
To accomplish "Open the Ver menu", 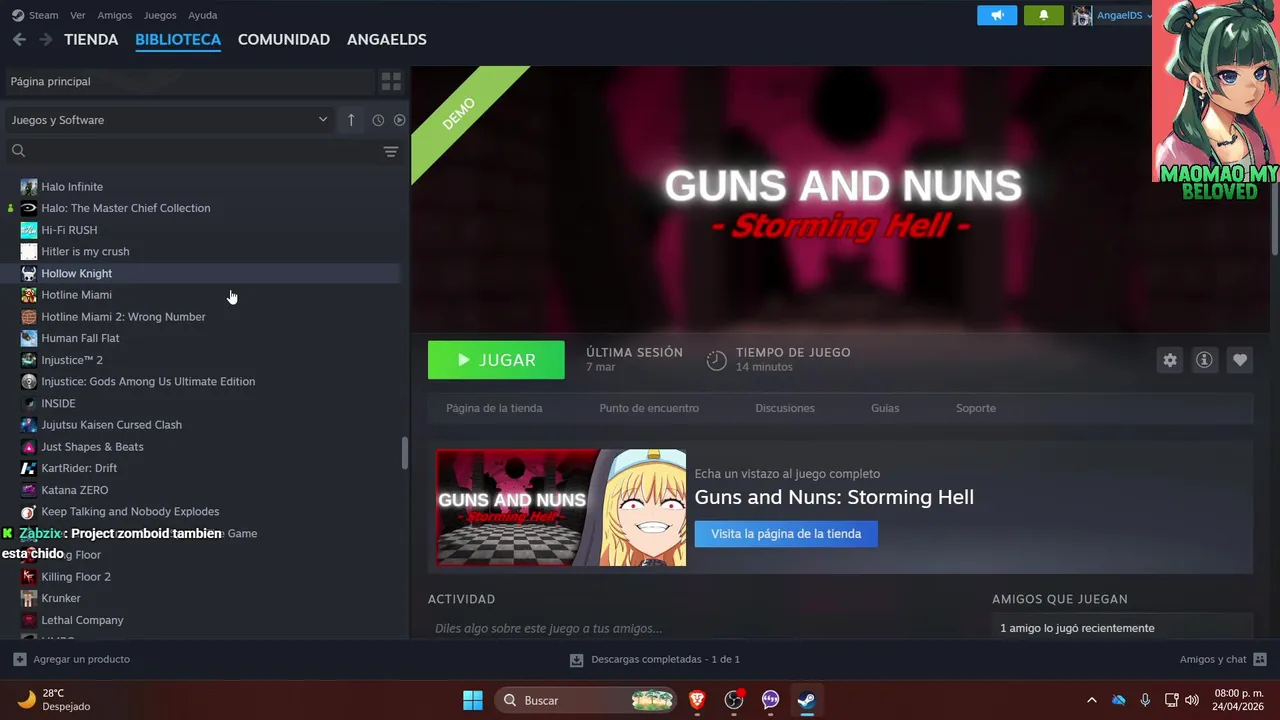I will coord(78,15).
